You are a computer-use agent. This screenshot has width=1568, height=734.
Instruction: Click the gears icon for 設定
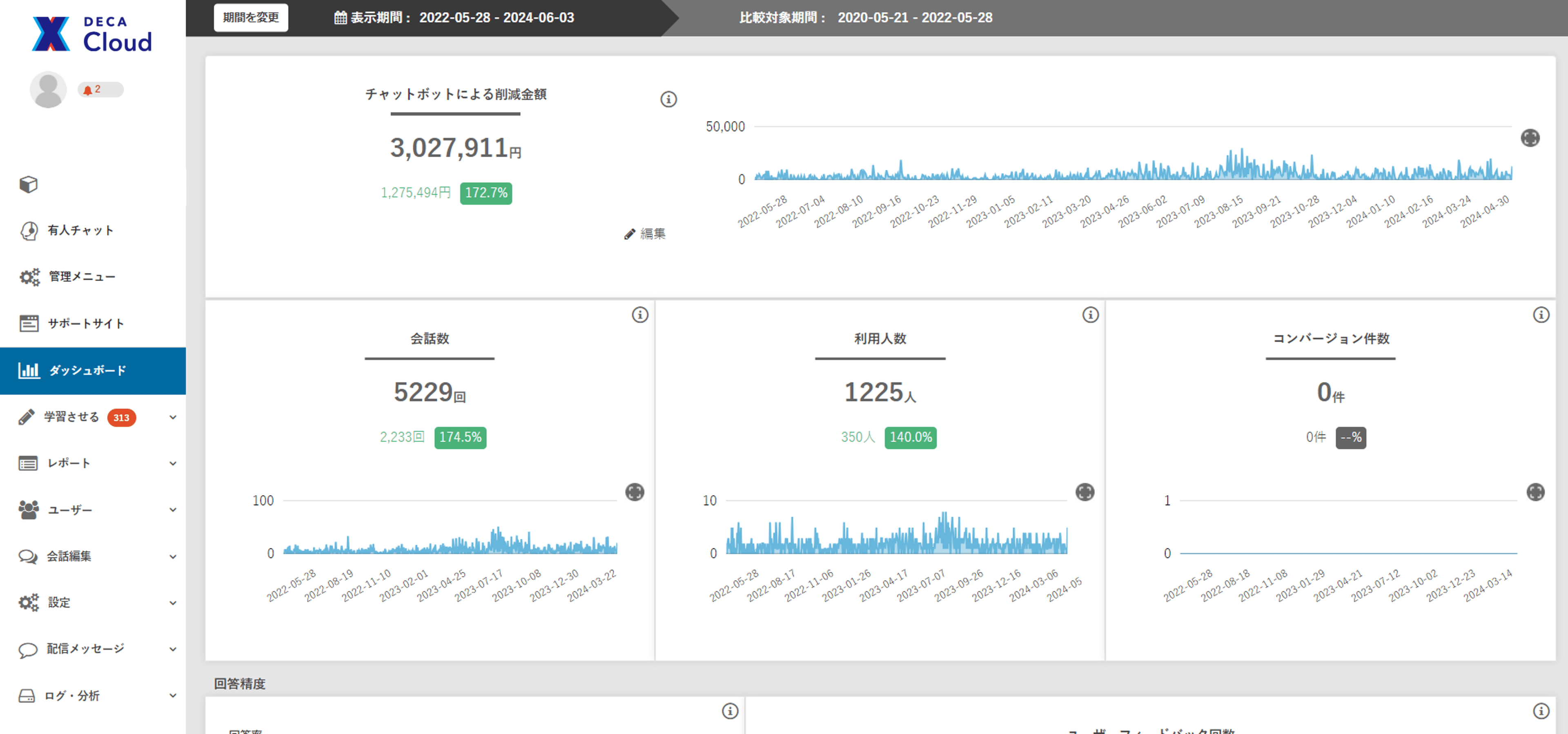click(29, 603)
